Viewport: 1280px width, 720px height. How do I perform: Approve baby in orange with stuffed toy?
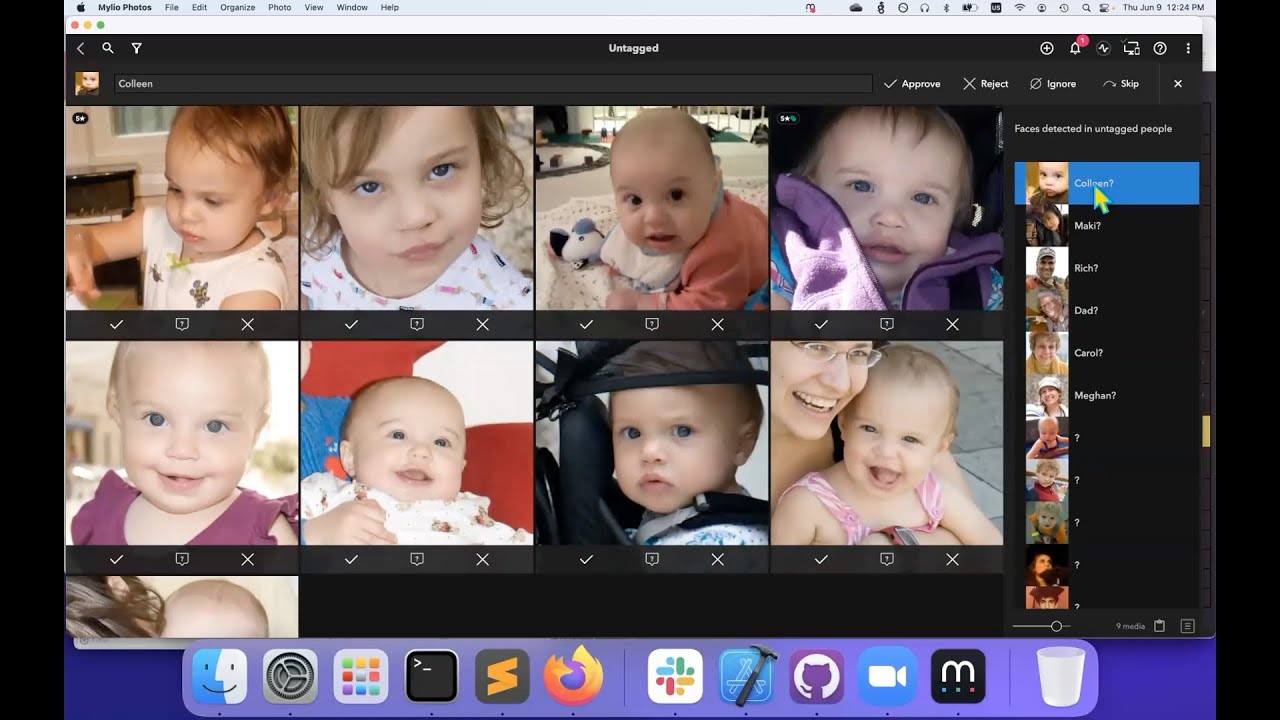(x=586, y=324)
